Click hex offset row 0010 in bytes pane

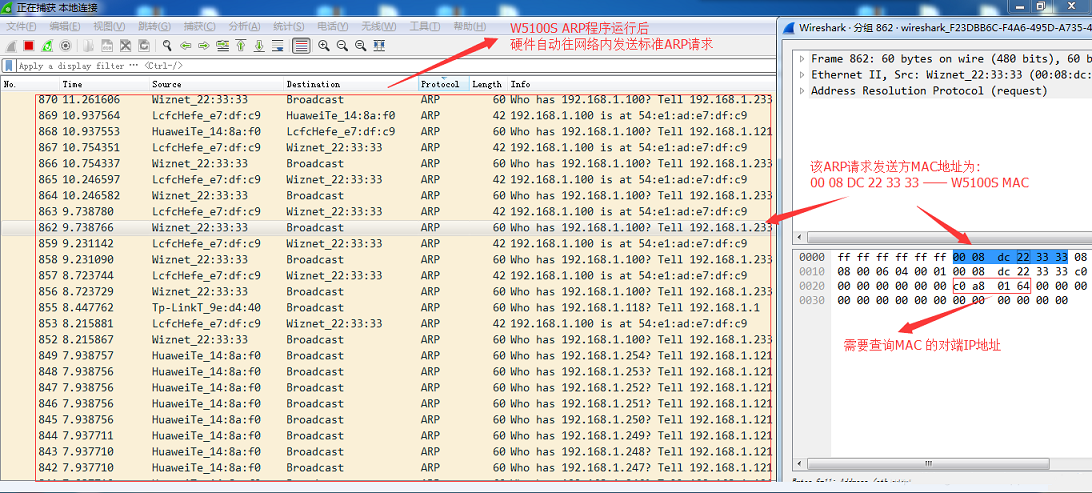(x=812, y=272)
